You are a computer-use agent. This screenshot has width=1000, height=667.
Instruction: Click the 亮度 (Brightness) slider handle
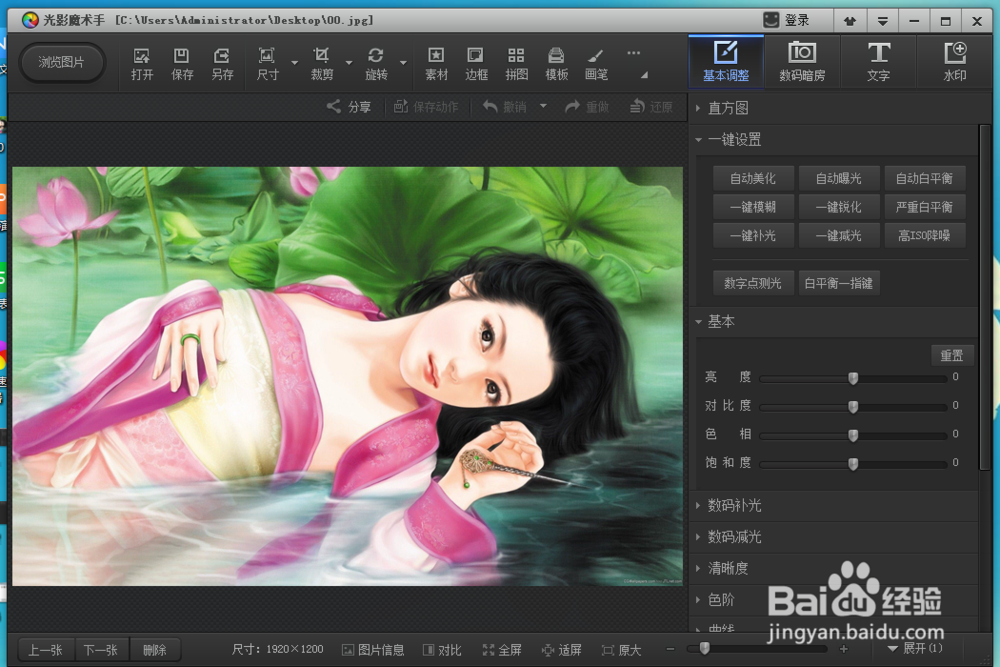click(853, 377)
